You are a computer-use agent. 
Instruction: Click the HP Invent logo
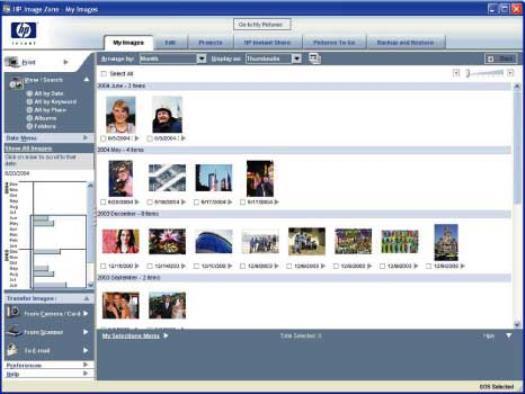tap(23, 33)
